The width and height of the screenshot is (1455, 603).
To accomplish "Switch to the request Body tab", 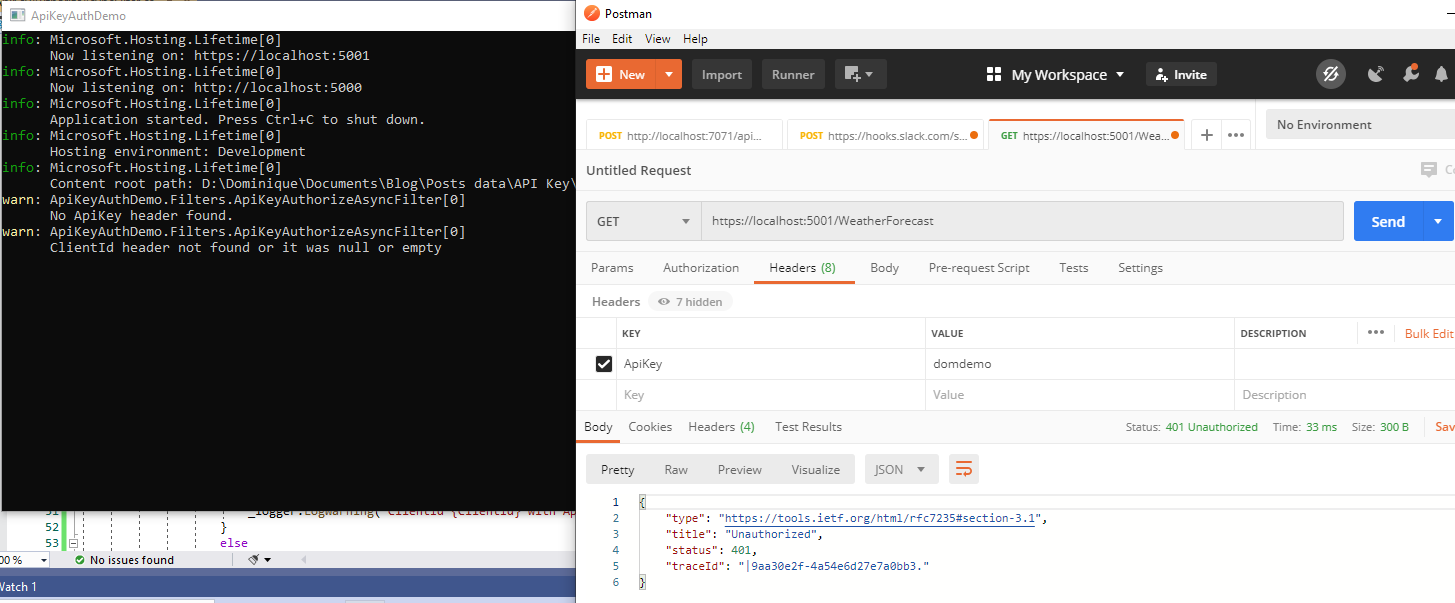I will tap(884, 268).
